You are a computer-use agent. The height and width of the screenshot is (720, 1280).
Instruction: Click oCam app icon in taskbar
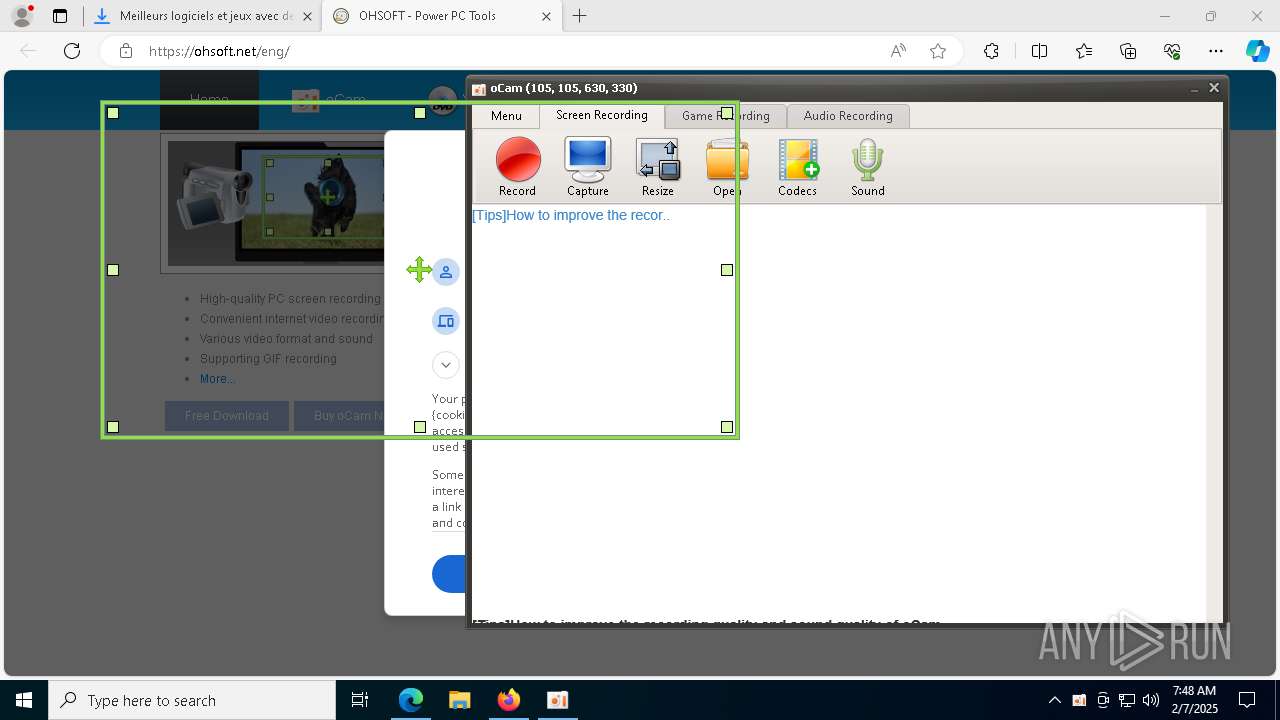(x=558, y=700)
